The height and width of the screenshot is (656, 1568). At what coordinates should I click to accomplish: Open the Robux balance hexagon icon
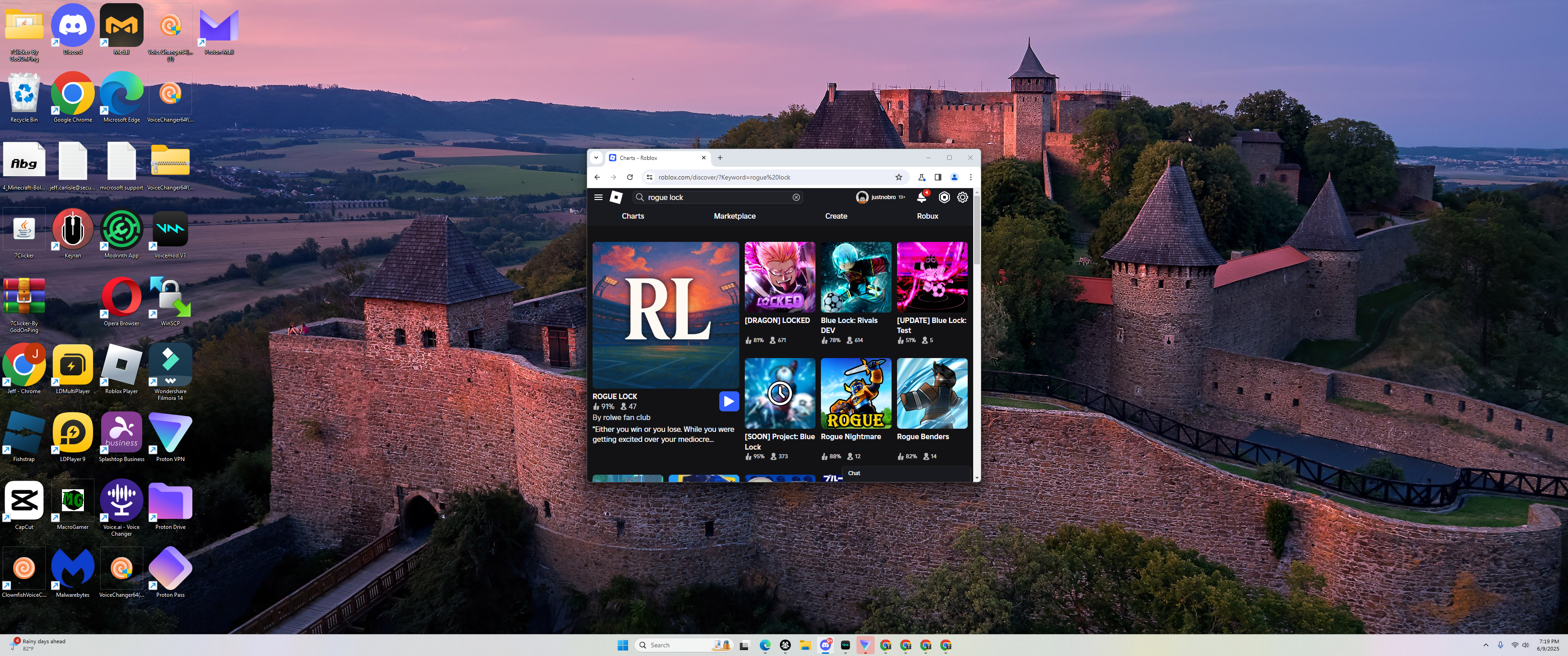coord(944,197)
